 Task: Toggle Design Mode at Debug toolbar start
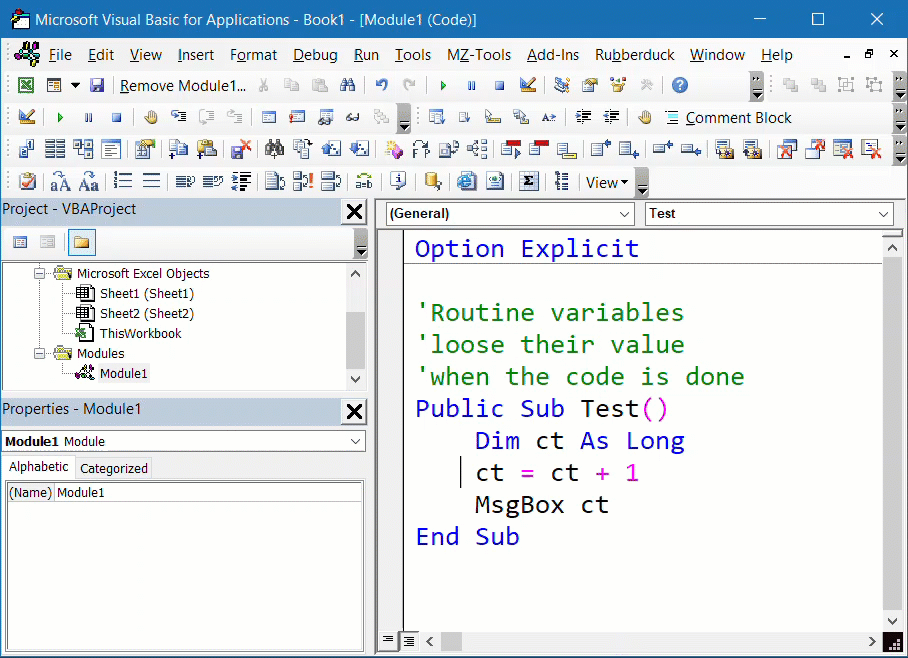pos(27,118)
